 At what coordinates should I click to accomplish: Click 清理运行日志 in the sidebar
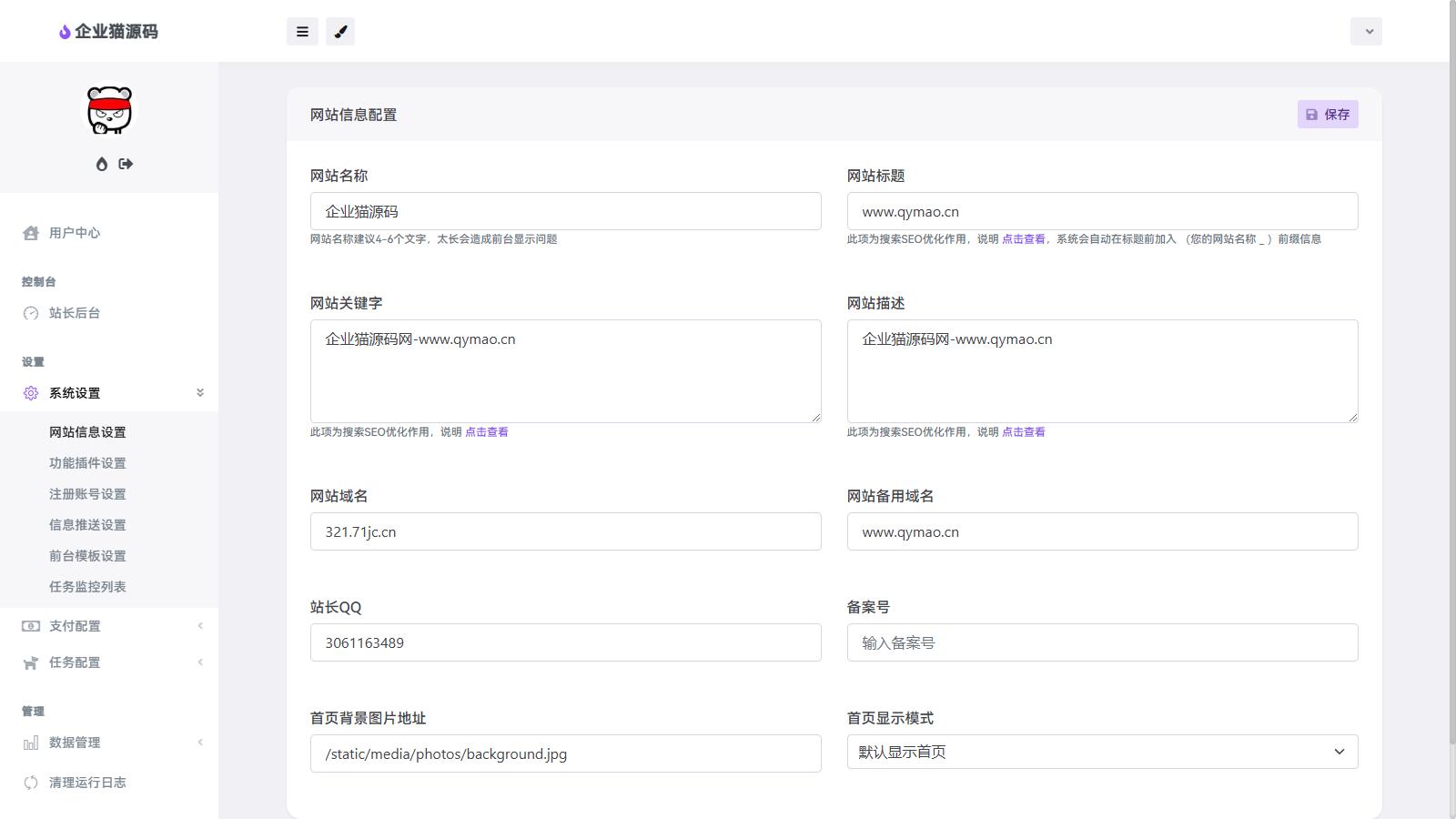coord(87,783)
